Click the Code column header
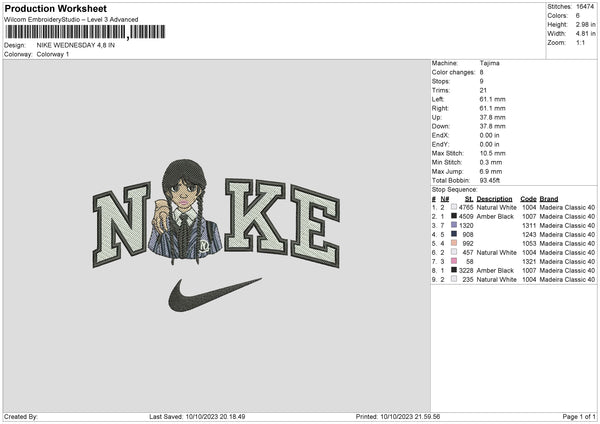Viewport: 600px width, 424px height. (x=528, y=199)
